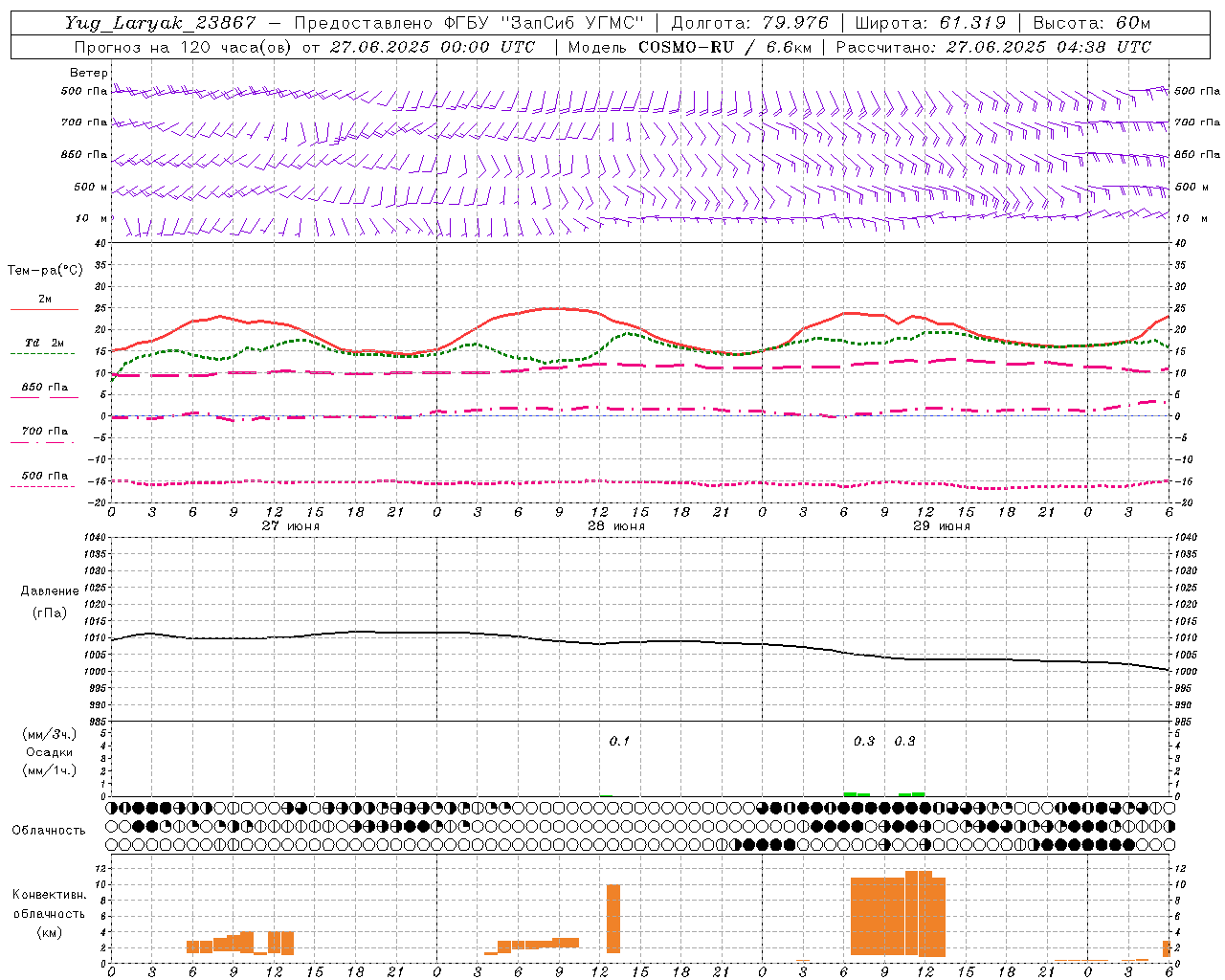The width and height of the screenshot is (1225, 980).
Task: Click the Td 2м dew point legend entry
Action: tap(44, 343)
